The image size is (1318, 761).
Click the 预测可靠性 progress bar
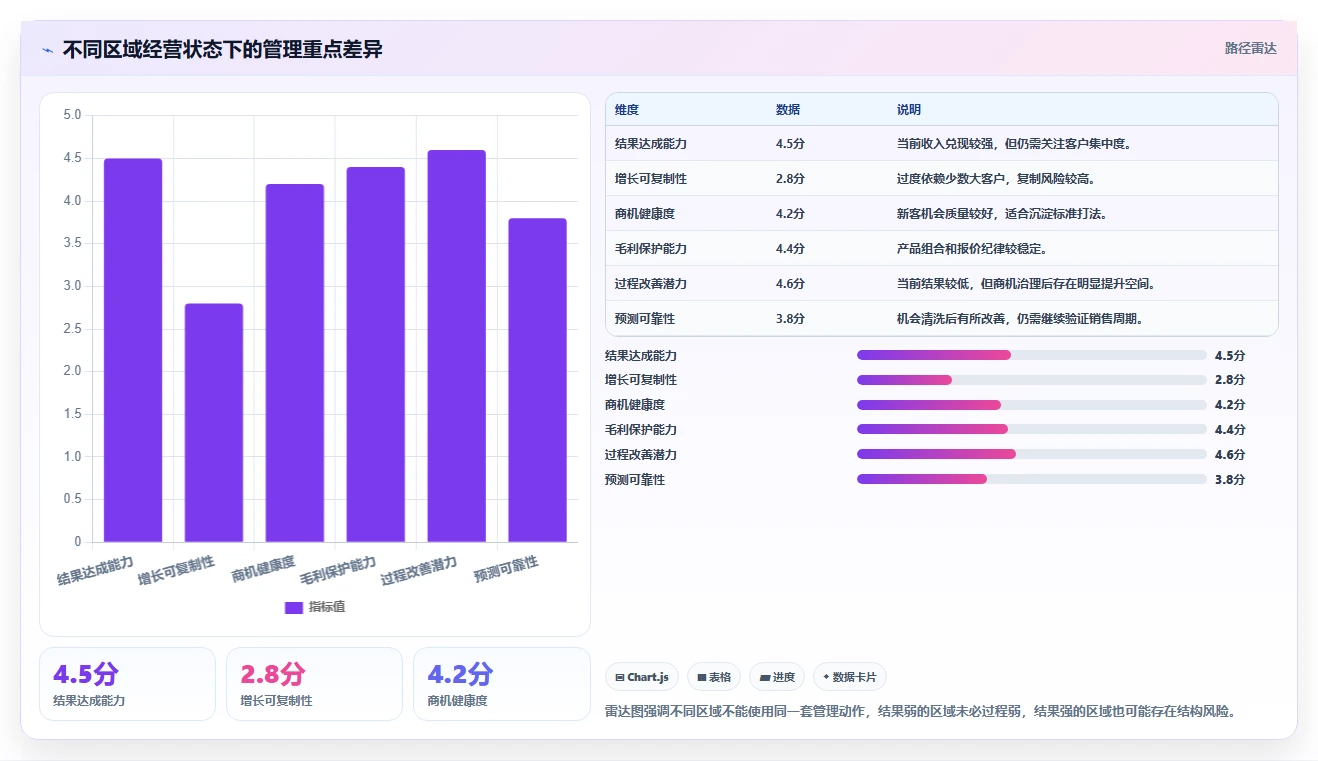click(x=1032, y=479)
